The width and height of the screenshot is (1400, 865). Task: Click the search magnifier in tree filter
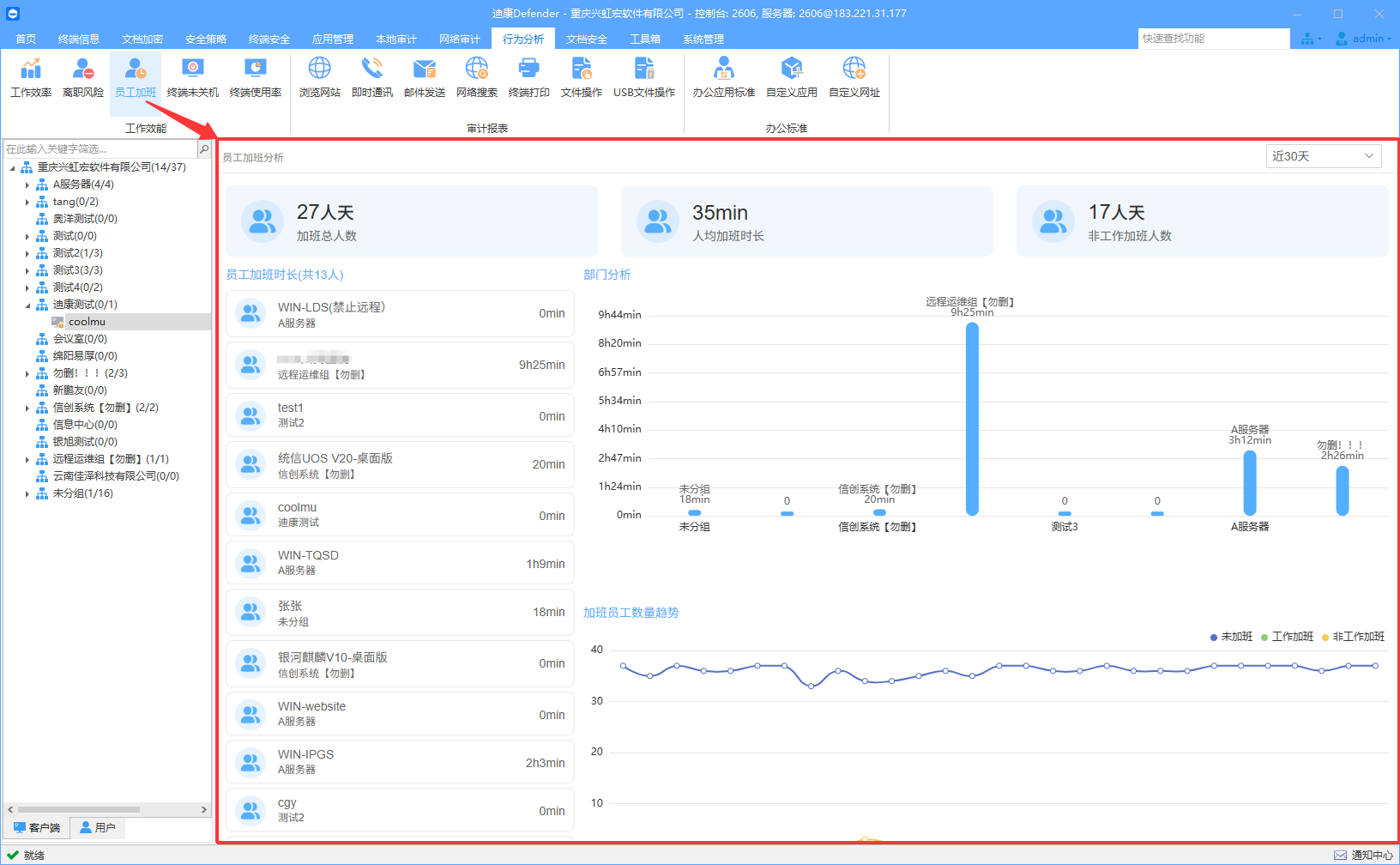click(204, 149)
